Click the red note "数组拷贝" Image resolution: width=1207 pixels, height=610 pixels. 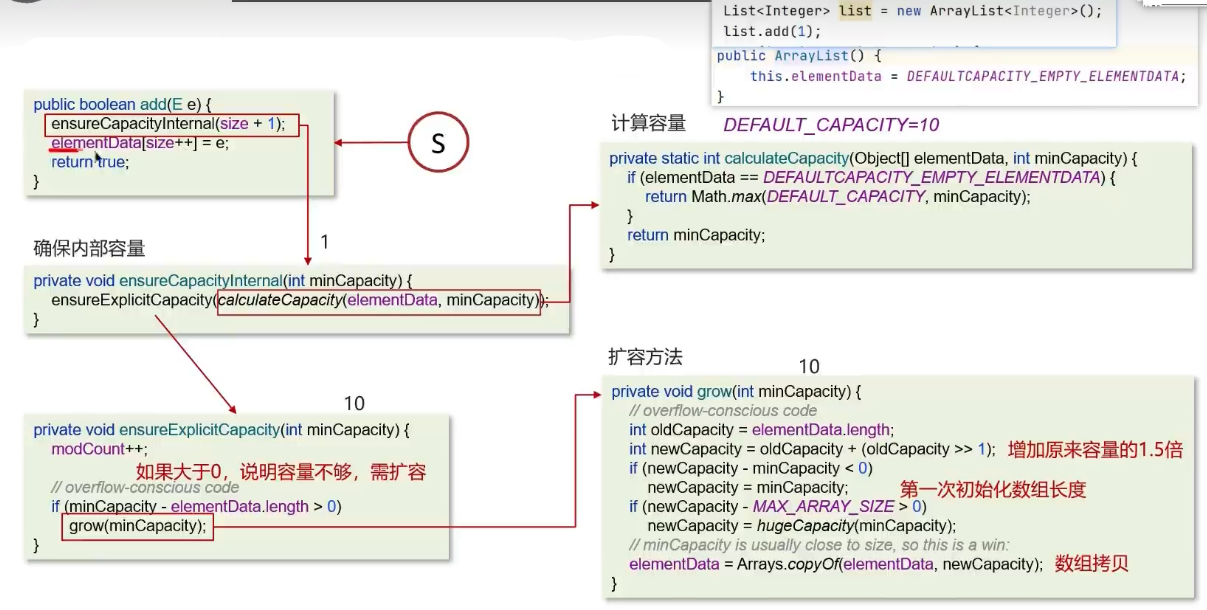point(1092,564)
